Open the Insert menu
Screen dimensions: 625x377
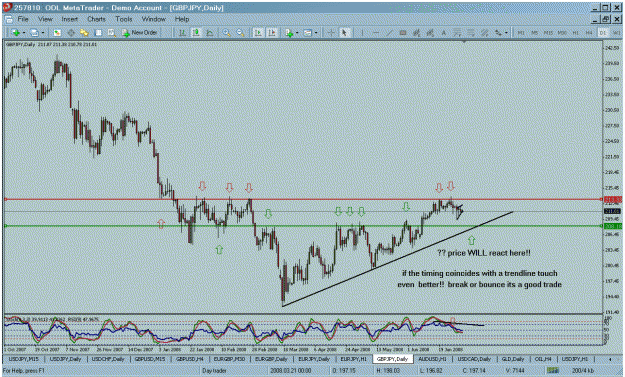pos(69,19)
